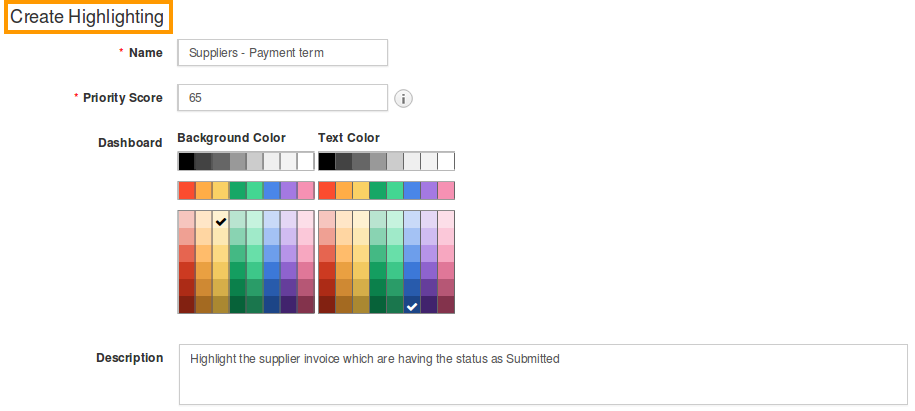Choose vivid dark green in Background Color accent row
This screenshot has height=411, width=915.
(x=238, y=190)
